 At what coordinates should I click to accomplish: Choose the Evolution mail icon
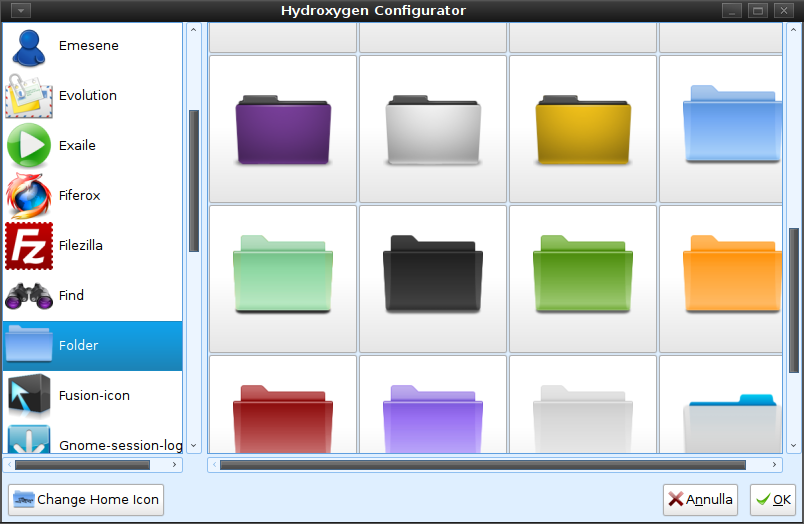[29, 96]
